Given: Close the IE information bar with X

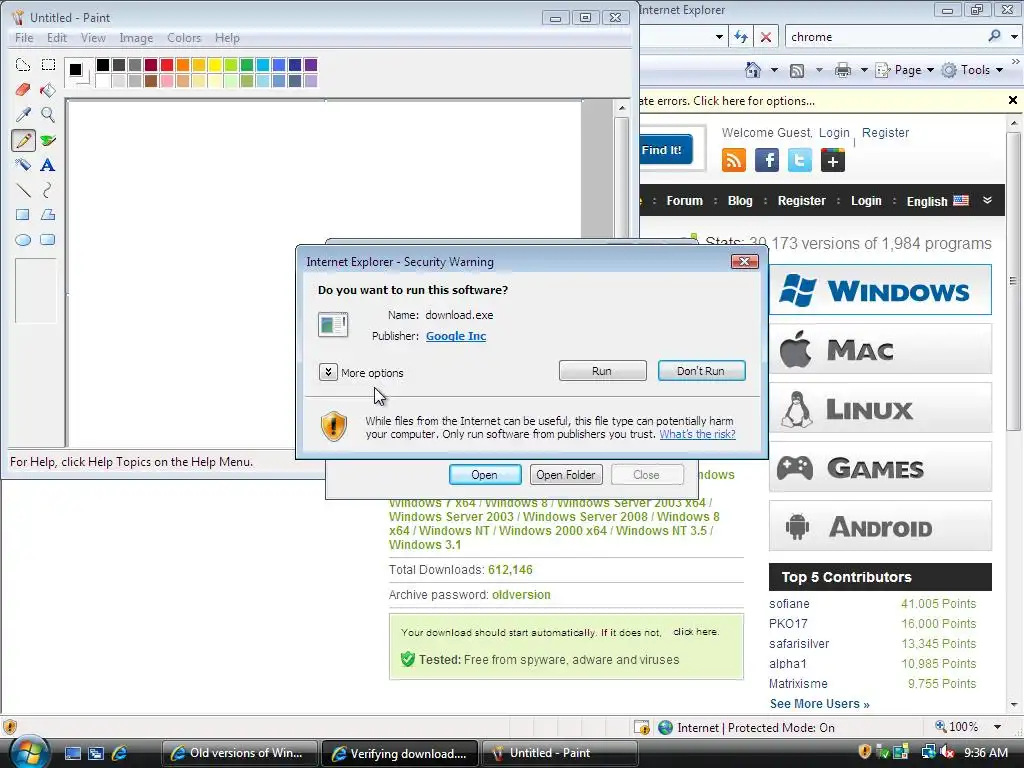Looking at the screenshot, I should [1013, 100].
